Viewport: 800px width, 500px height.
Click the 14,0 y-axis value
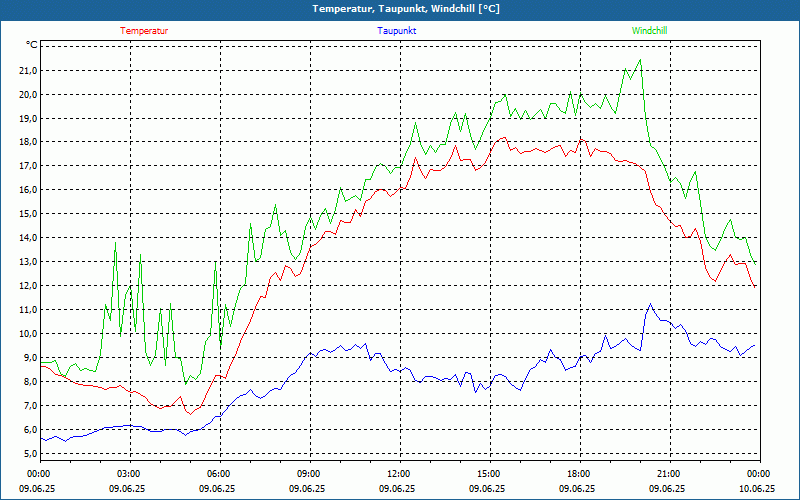pos(28,238)
